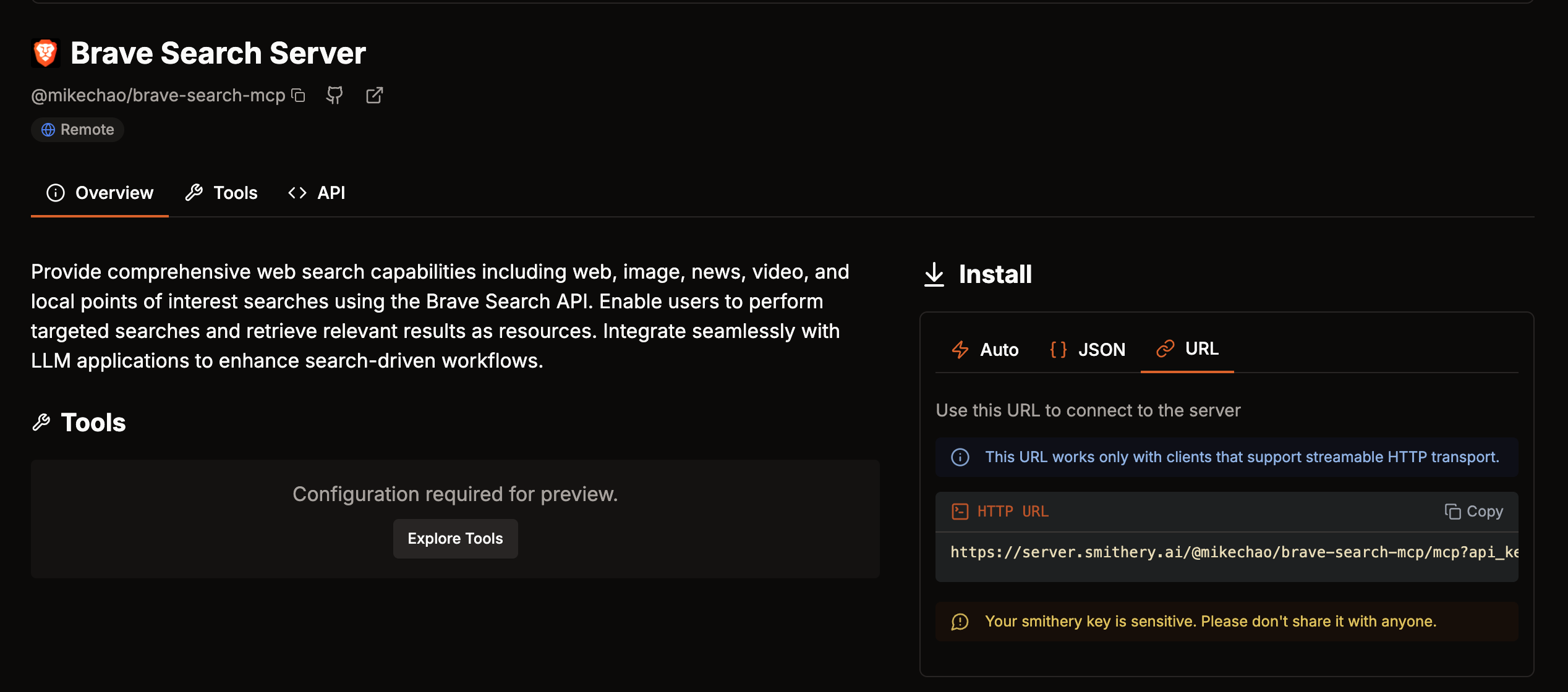Open the external link icon
Viewport: 1568px width, 692px height.
[374, 95]
